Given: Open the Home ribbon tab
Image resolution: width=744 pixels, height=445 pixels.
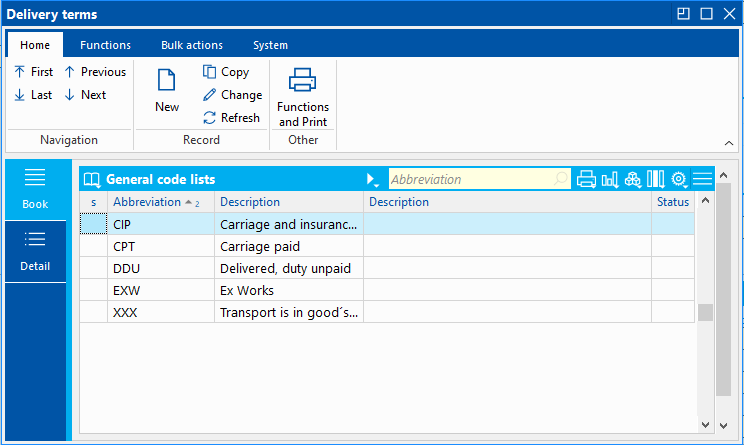Looking at the screenshot, I should [x=35, y=45].
